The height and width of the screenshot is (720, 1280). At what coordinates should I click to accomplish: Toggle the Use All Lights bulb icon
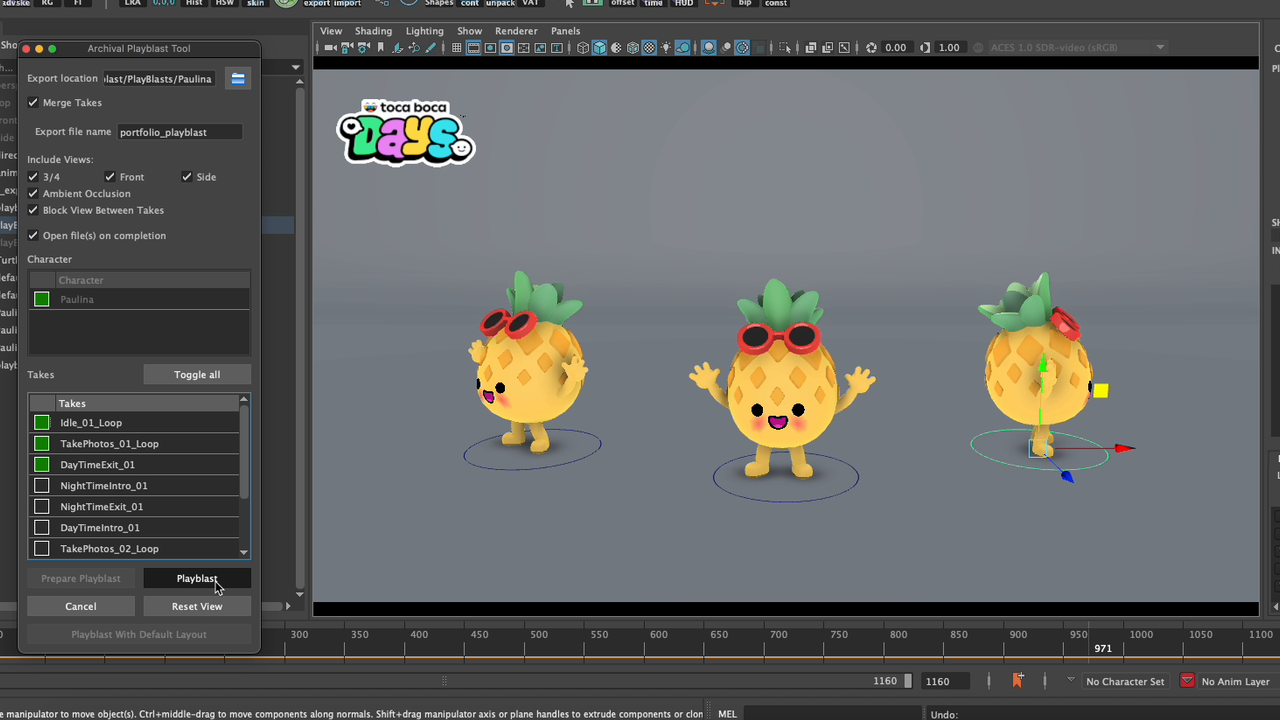click(x=666, y=47)
